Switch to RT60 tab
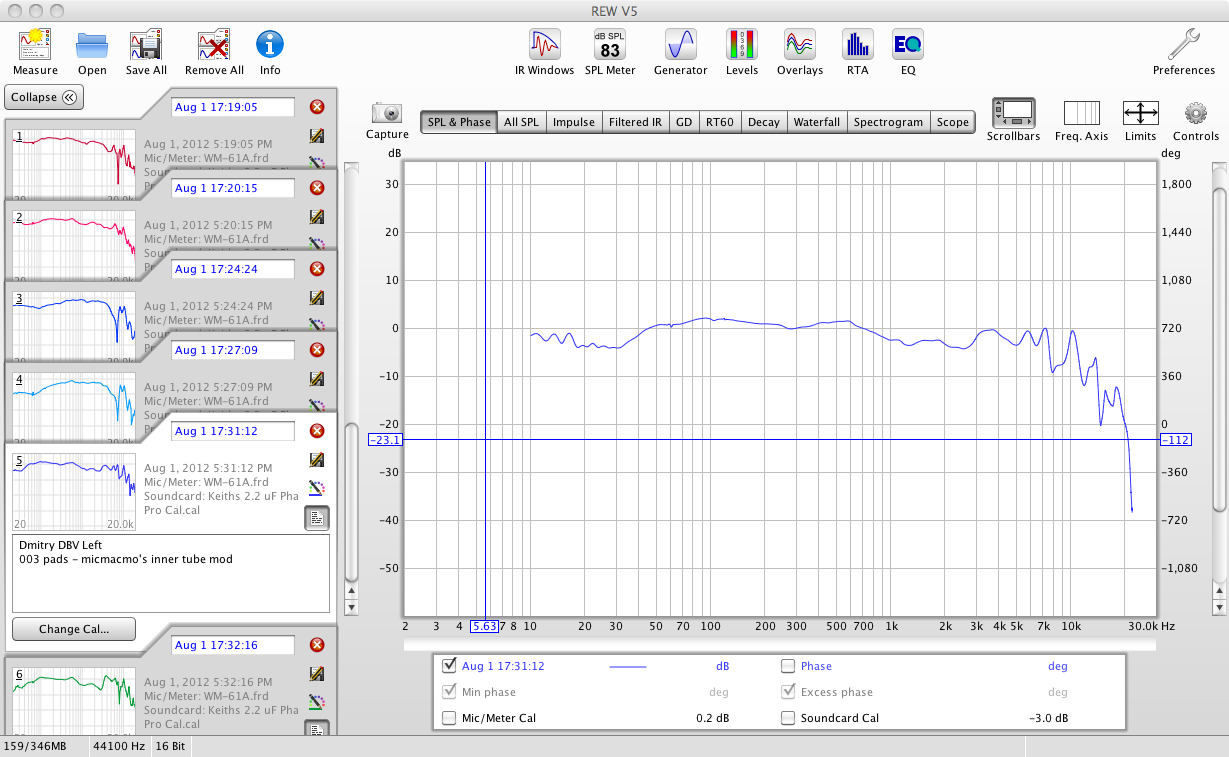 coord(720,122)
